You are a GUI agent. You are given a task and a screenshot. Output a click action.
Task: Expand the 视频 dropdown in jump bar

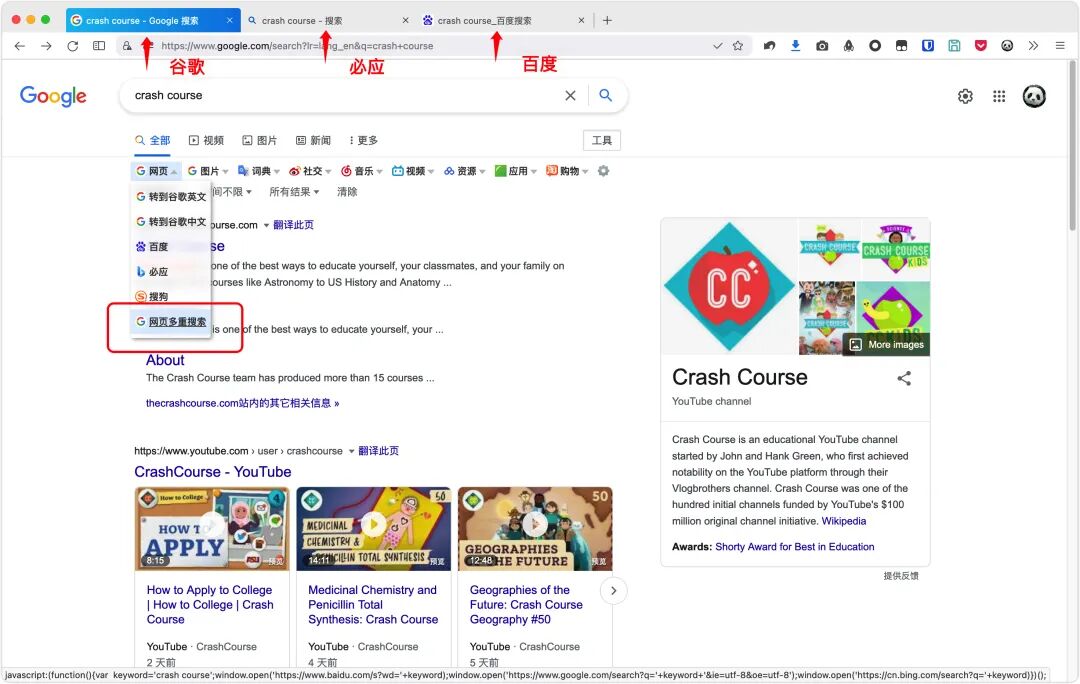(x=413, y=171)
